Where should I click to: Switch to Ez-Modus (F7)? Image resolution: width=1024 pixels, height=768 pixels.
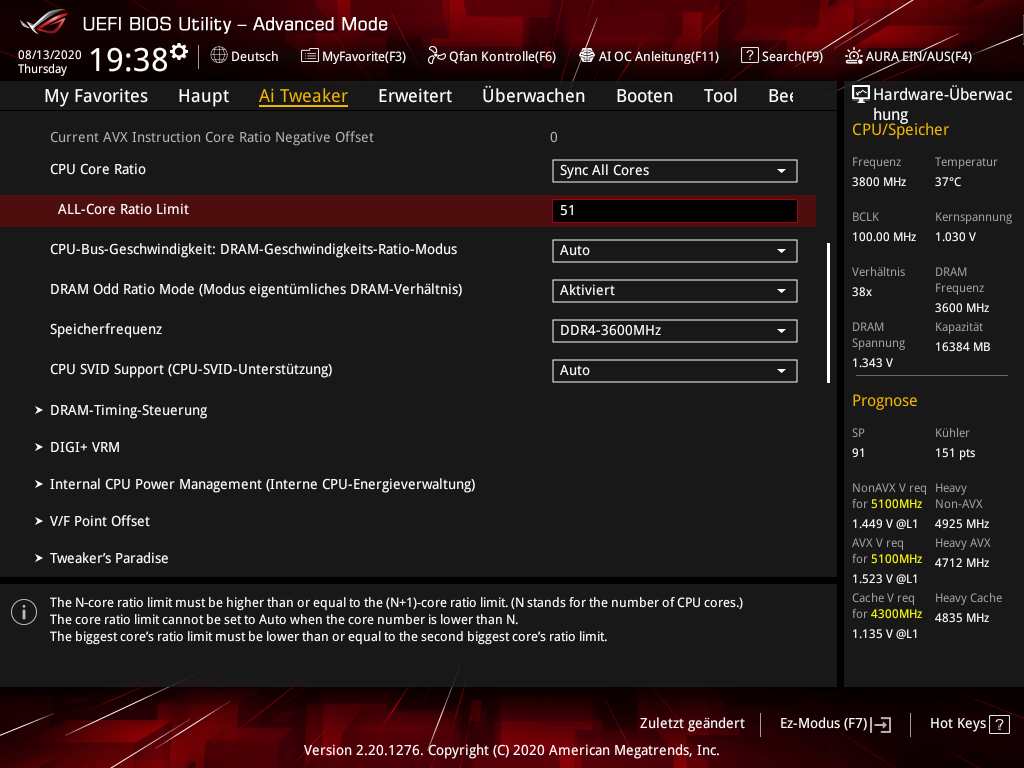[x=835, y=724]
